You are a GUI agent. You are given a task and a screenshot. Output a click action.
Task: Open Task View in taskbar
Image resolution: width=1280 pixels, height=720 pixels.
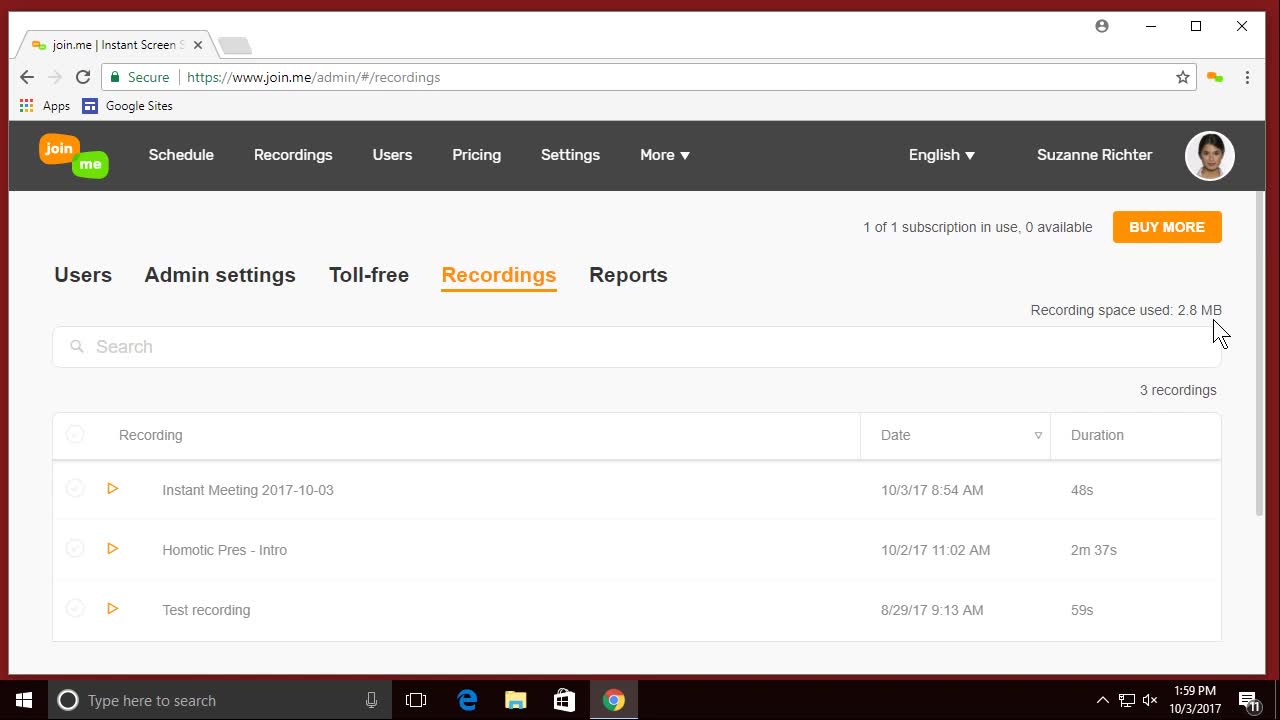416,700
